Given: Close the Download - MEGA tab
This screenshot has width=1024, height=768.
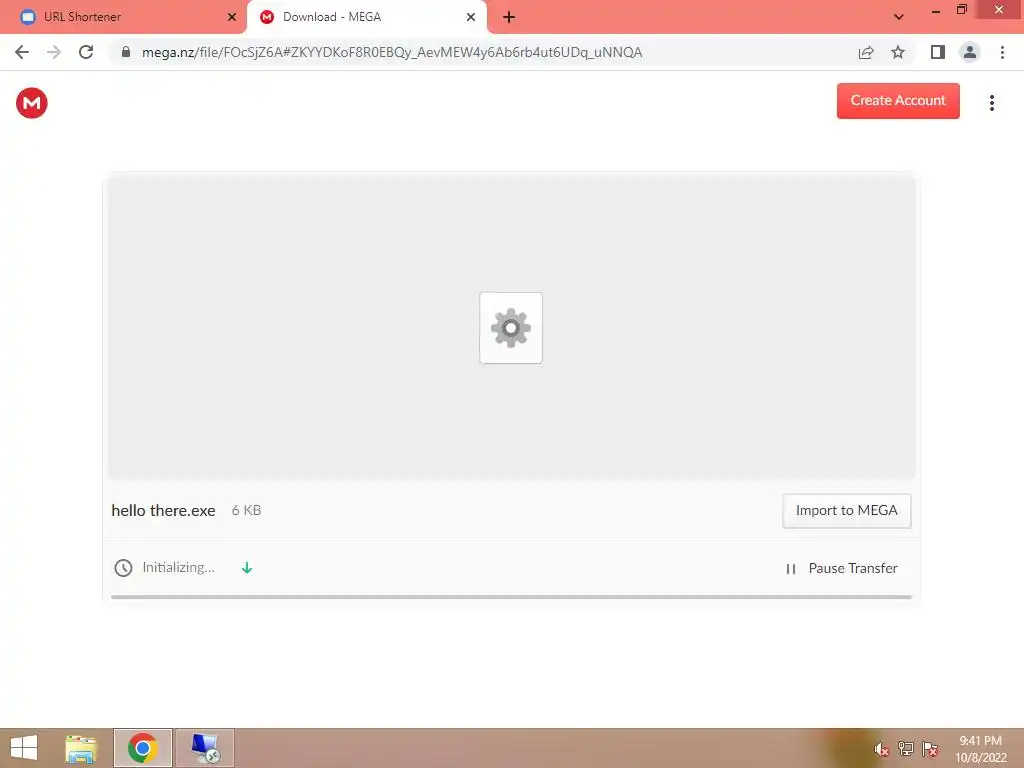Looking at the screenshot, I should (471, 17).
